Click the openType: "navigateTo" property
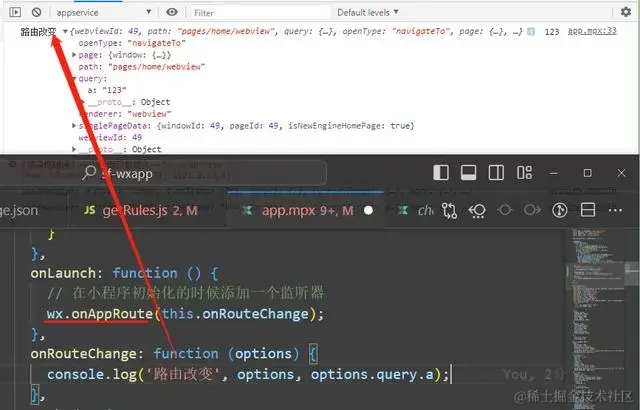 [132, 43]
